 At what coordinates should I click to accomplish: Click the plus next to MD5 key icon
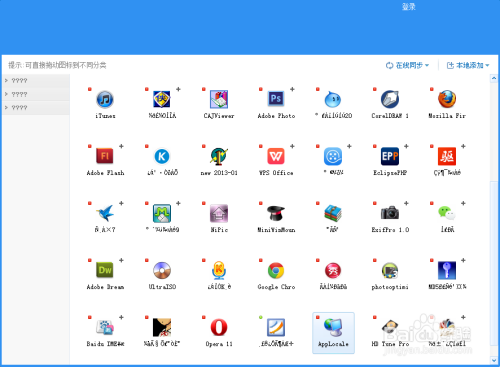point(463,260)
